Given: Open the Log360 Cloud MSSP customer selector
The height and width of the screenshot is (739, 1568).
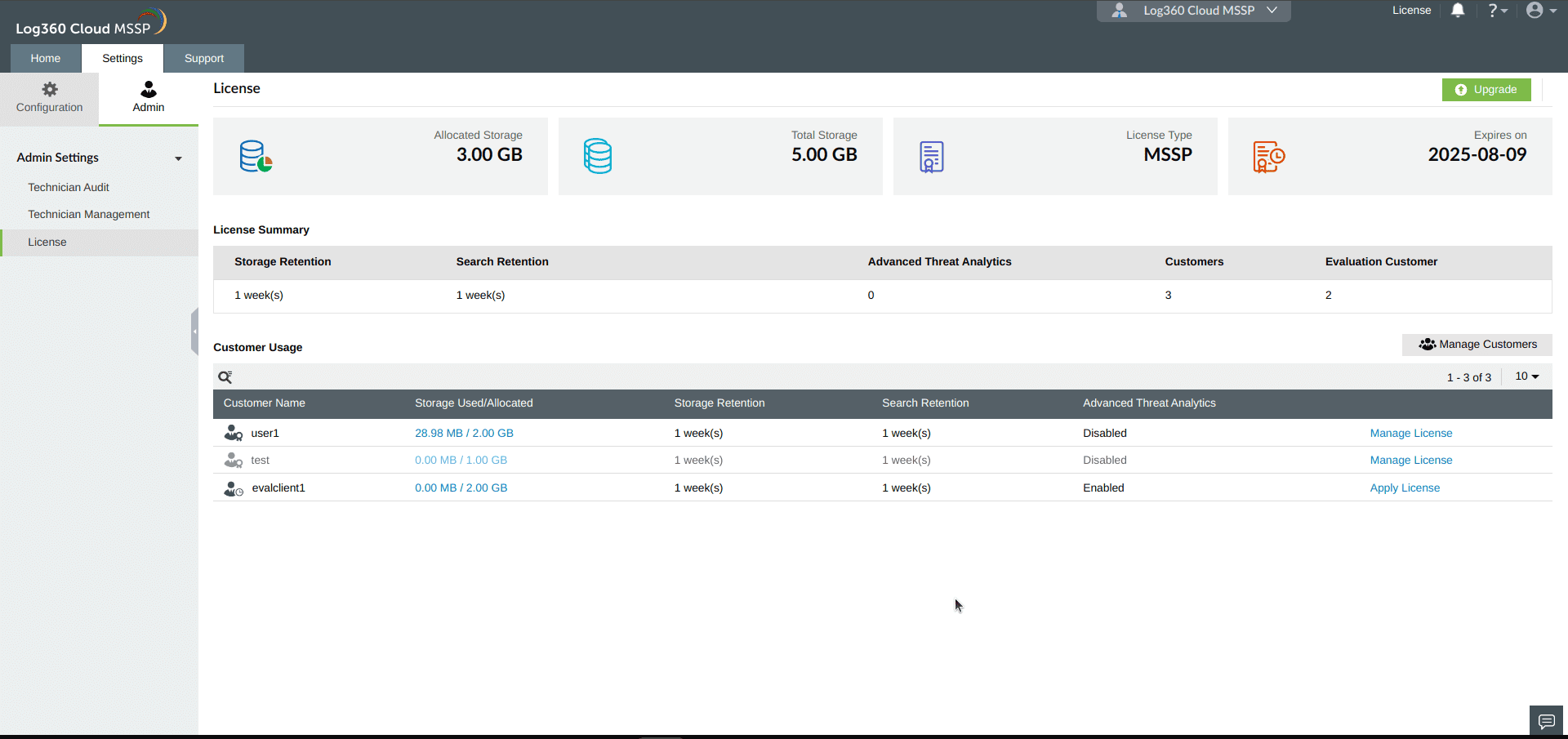Looking at the screenshot, I should pos(1194,11).
